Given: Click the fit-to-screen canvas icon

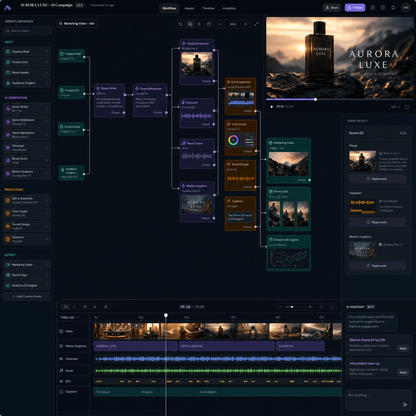Looking at the screenshot, I should 256,24.
